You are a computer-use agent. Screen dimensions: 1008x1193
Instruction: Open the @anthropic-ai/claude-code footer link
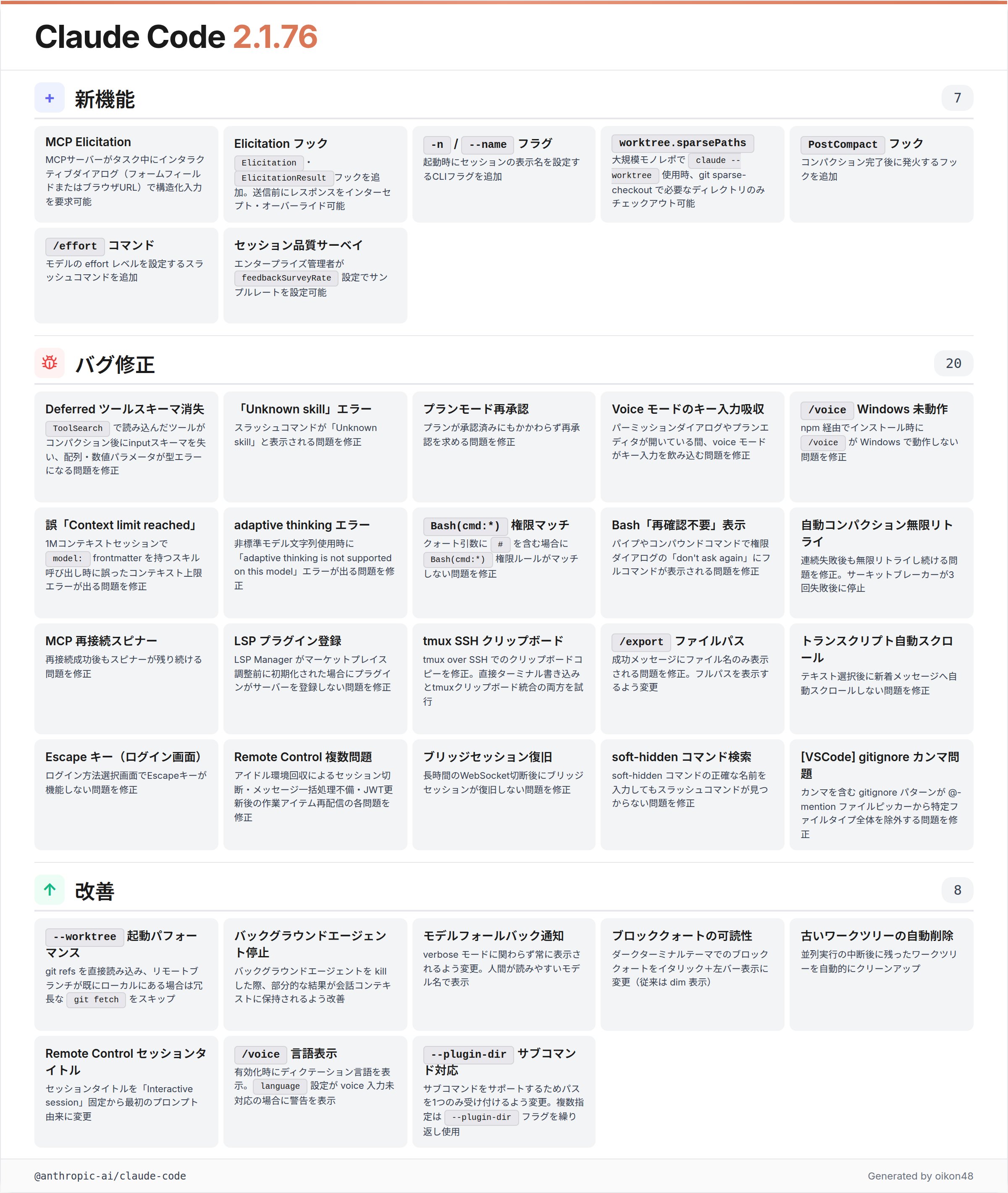(110, 1176)
